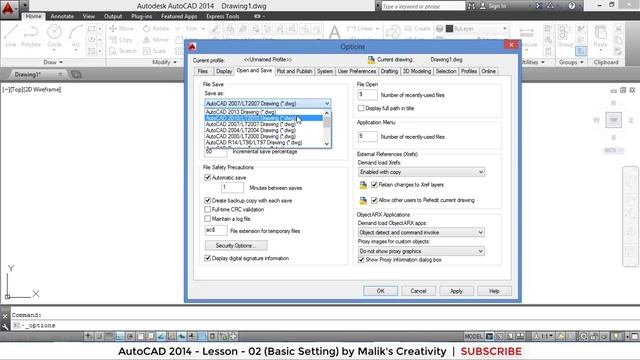The width and height of the screenshot is (640, 360).
Task: Toggle Allow other users to Refedit checkbox
Action: (374, 200)
